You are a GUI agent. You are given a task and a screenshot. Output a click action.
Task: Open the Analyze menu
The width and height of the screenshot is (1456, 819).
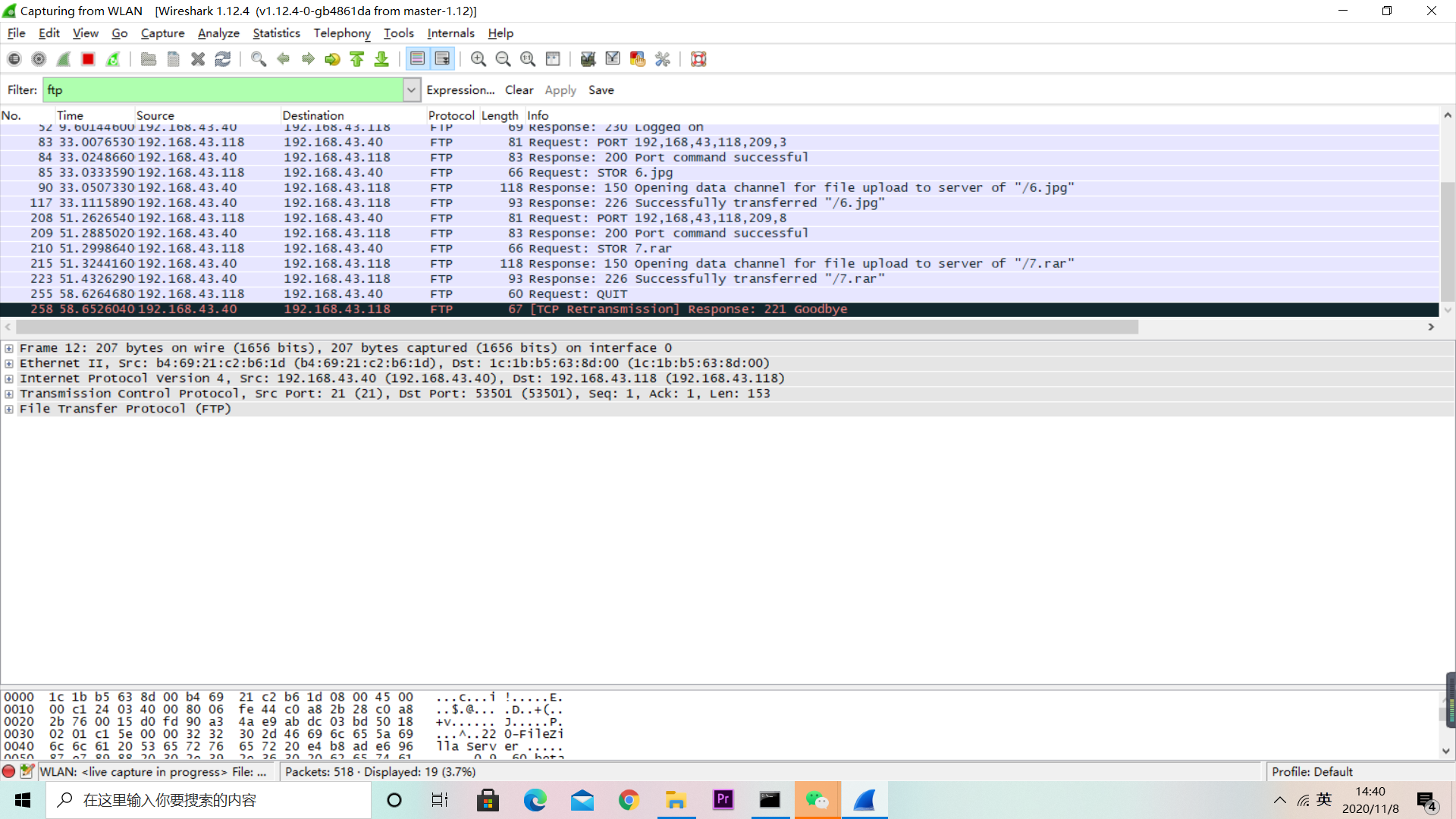[x=218, y=33]
